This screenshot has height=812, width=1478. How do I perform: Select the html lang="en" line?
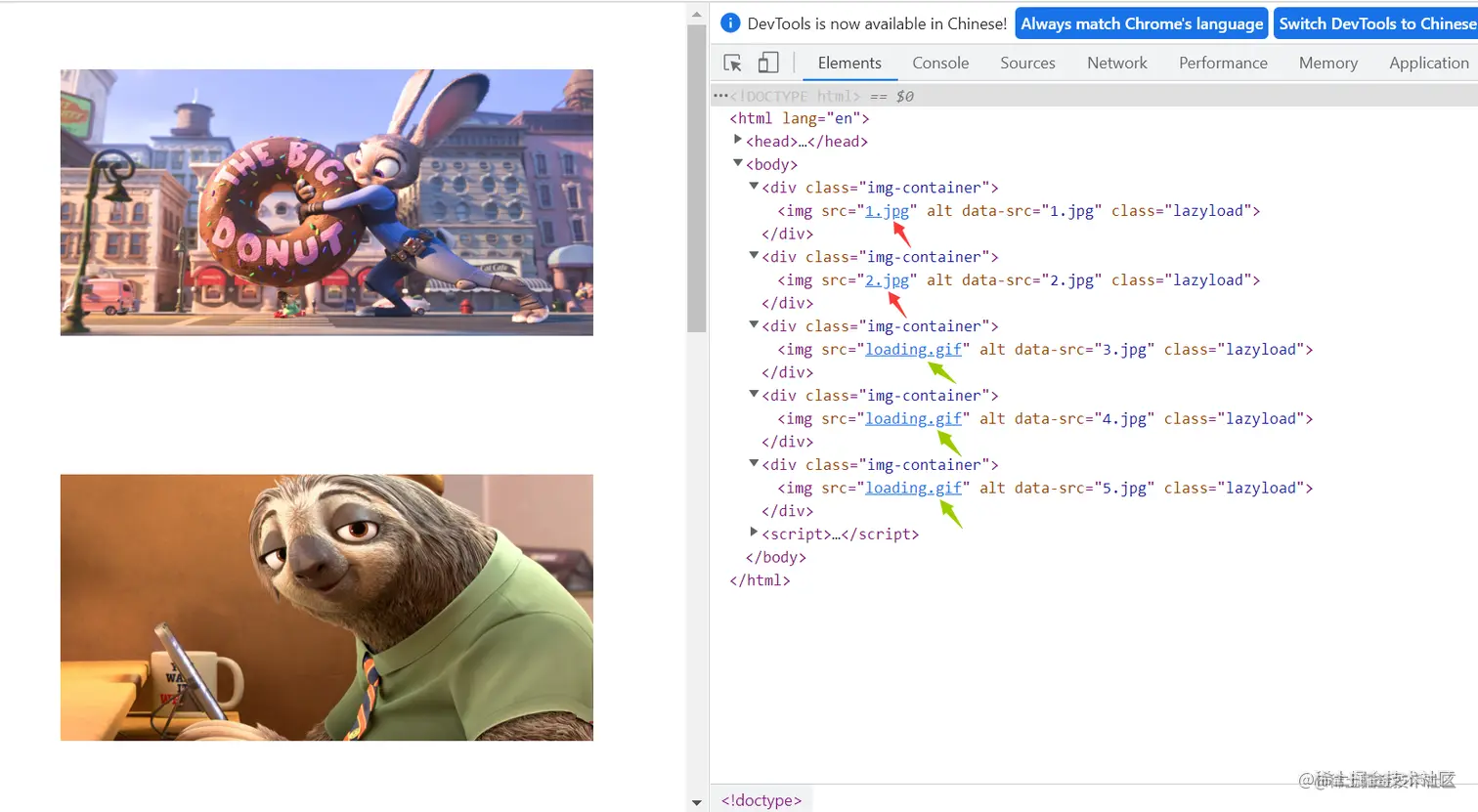tap(800, 118)
